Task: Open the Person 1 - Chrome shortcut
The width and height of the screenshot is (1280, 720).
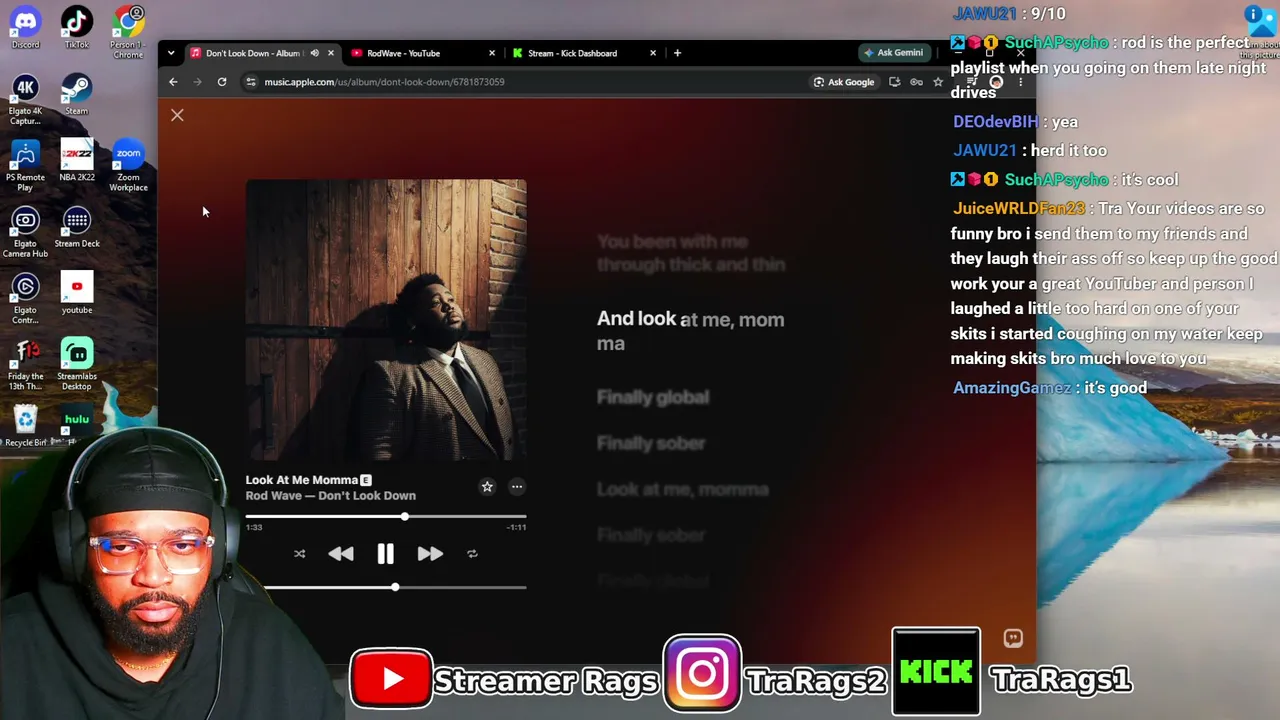Action: click(x=128, y=32)
